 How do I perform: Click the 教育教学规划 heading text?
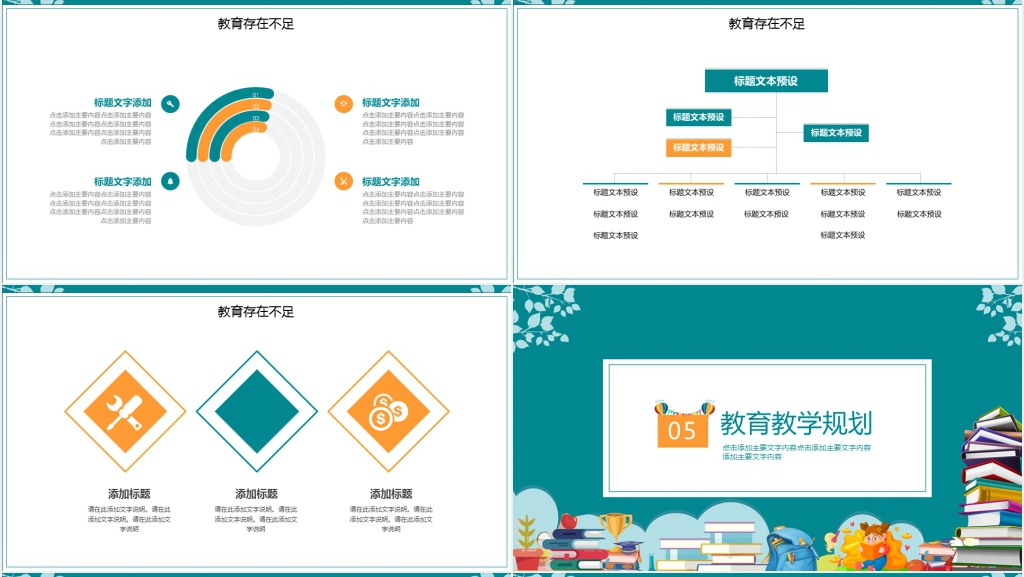pos(795,423)
